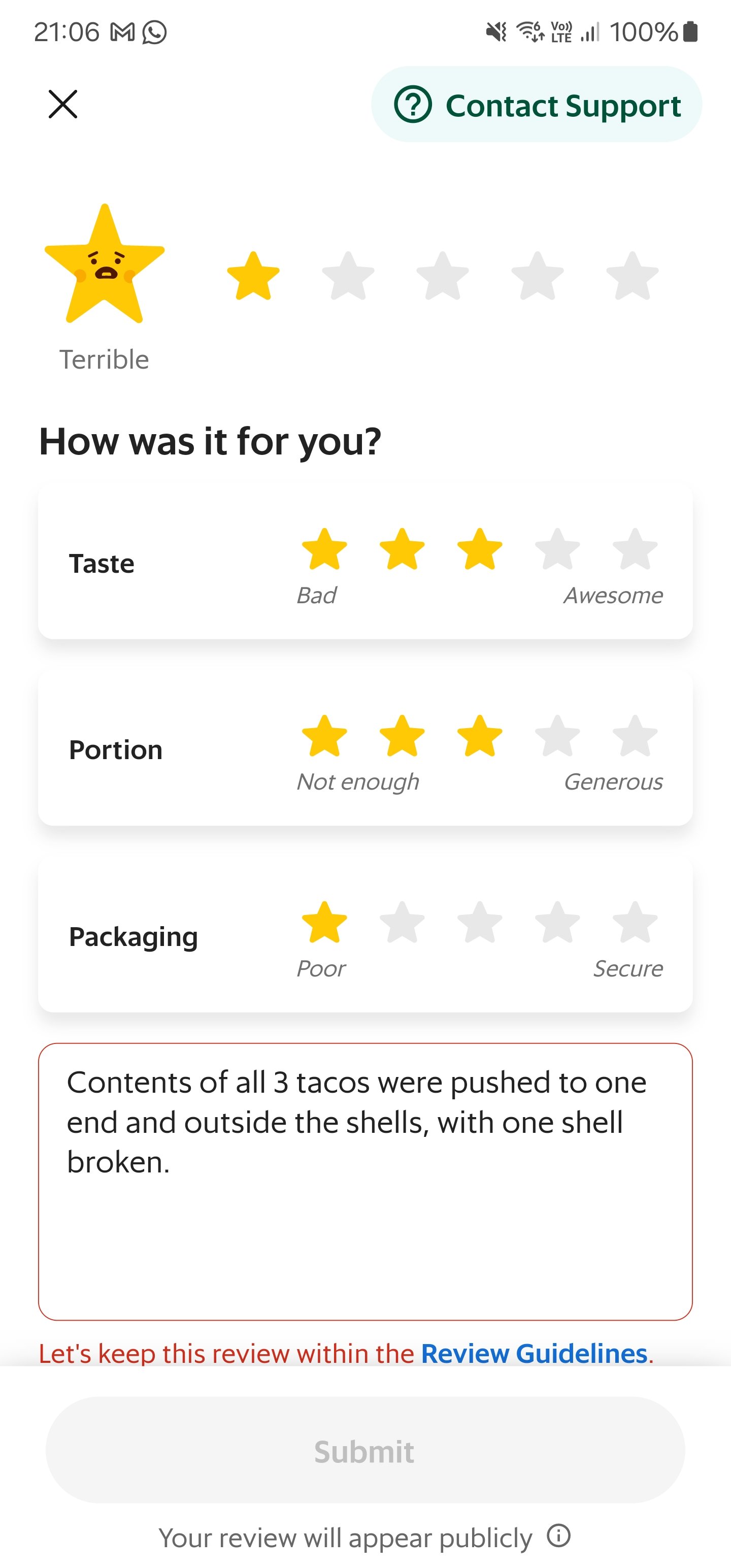Set Portion rating to two stars
The image size is (731, 1568).
tap(403, 736)
